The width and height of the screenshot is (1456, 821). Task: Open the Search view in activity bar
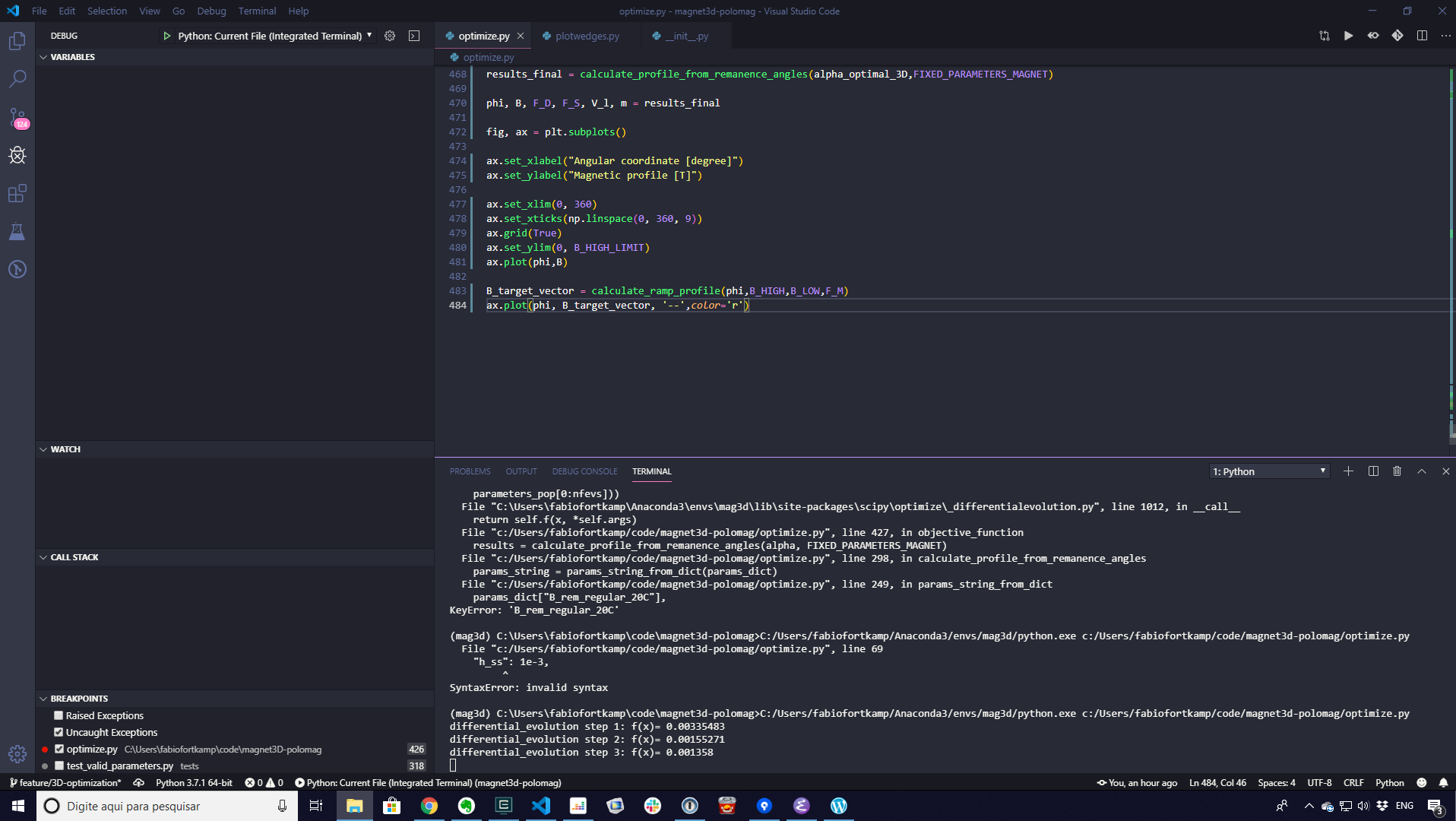17,79
